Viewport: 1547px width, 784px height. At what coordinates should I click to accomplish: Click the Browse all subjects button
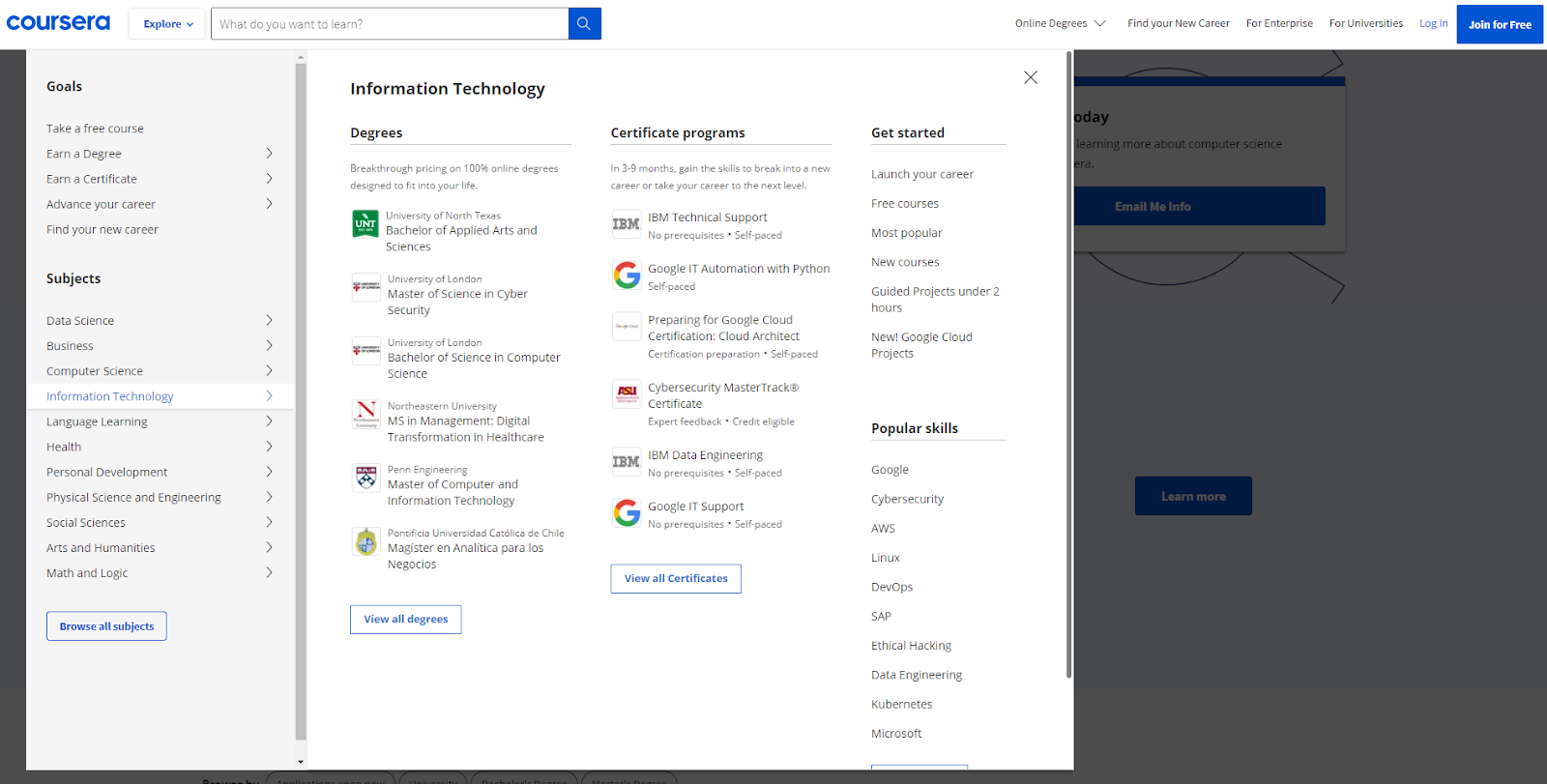(106, 626)
